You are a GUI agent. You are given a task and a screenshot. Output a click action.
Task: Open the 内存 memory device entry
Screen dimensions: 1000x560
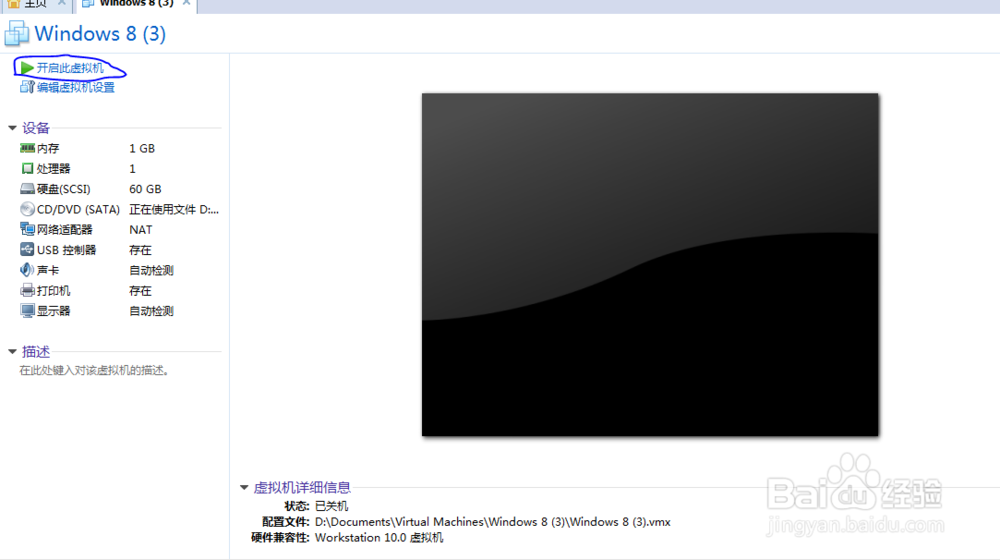pos(48,148)
